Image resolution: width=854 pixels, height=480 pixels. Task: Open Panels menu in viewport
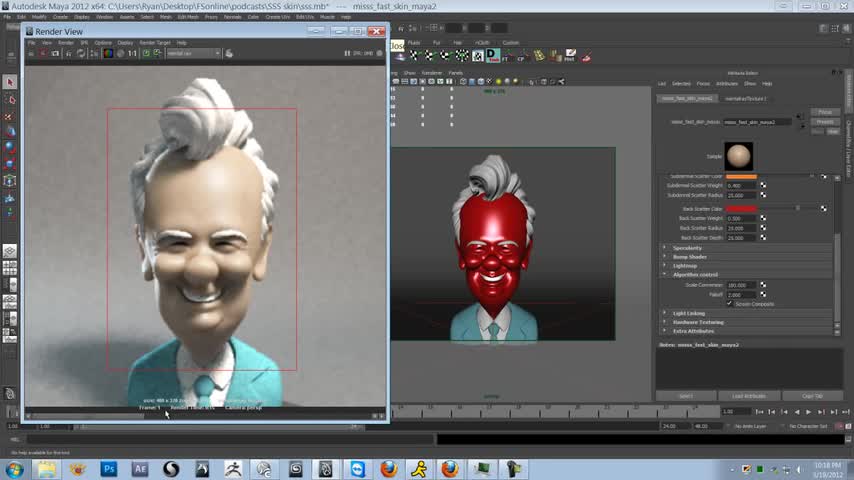tap(455, 73)
